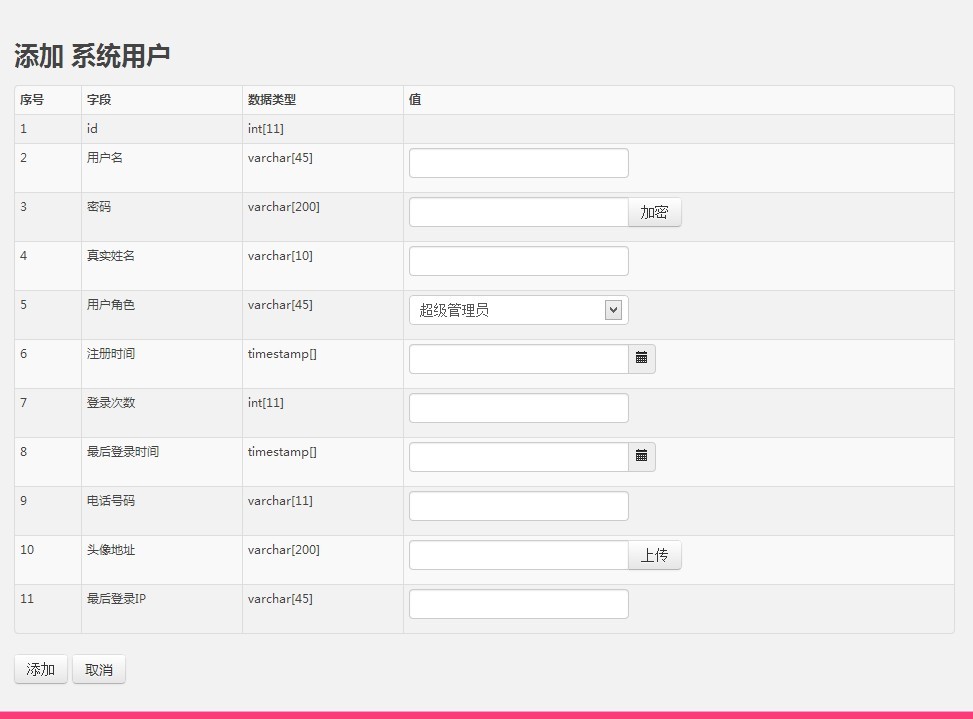Select the 真实姓名 input field
Viewport: 973px width, 719px height.
518,261
